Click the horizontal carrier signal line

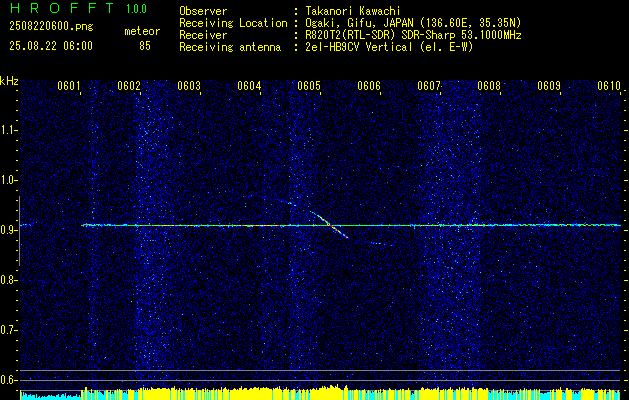(351, 225)
